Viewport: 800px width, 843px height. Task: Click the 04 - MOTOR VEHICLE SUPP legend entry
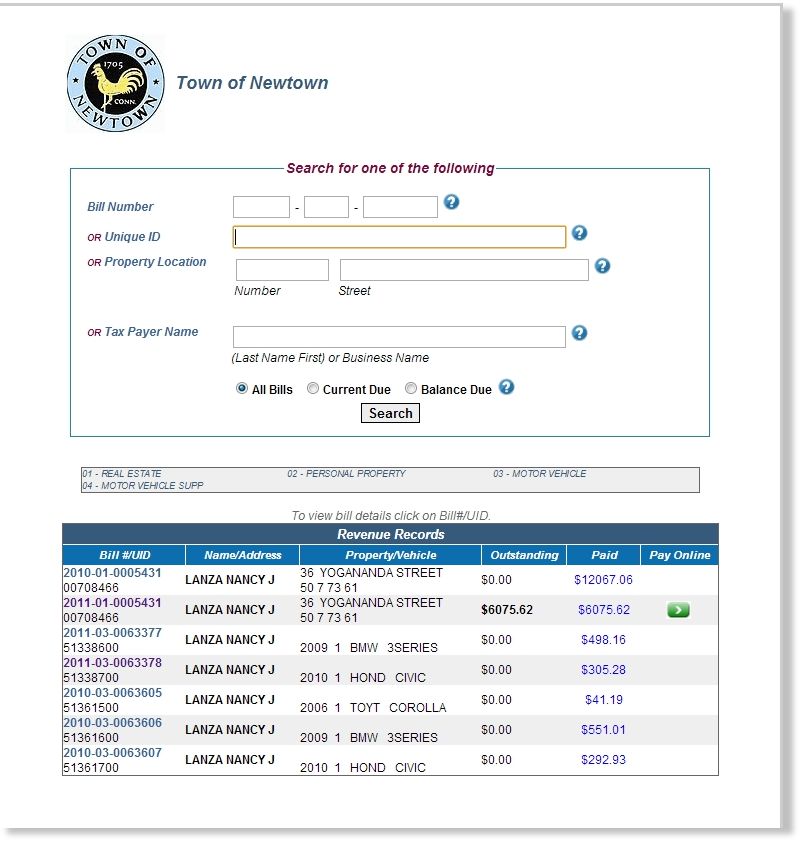143,485
